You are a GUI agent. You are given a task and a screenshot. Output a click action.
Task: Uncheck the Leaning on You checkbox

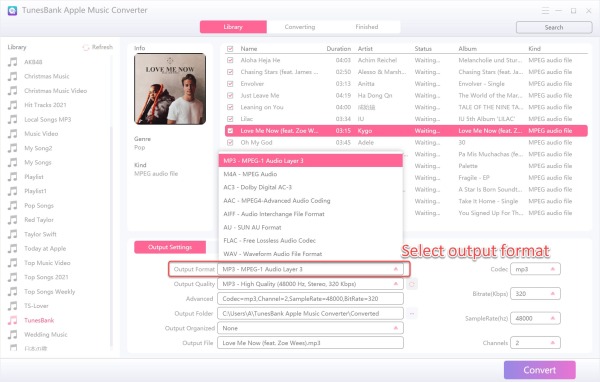pos(230,107)
